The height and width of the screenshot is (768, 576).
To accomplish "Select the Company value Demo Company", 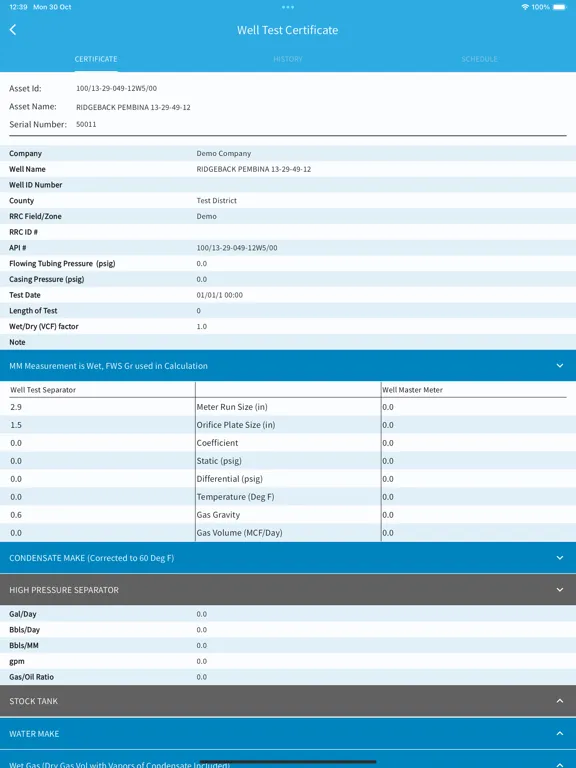I will [224, 153].
